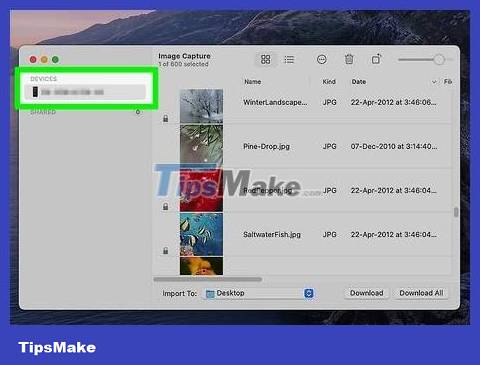Sort by the Date column header
This screenshot has width=480, height=365.
[x=359, y=82]
